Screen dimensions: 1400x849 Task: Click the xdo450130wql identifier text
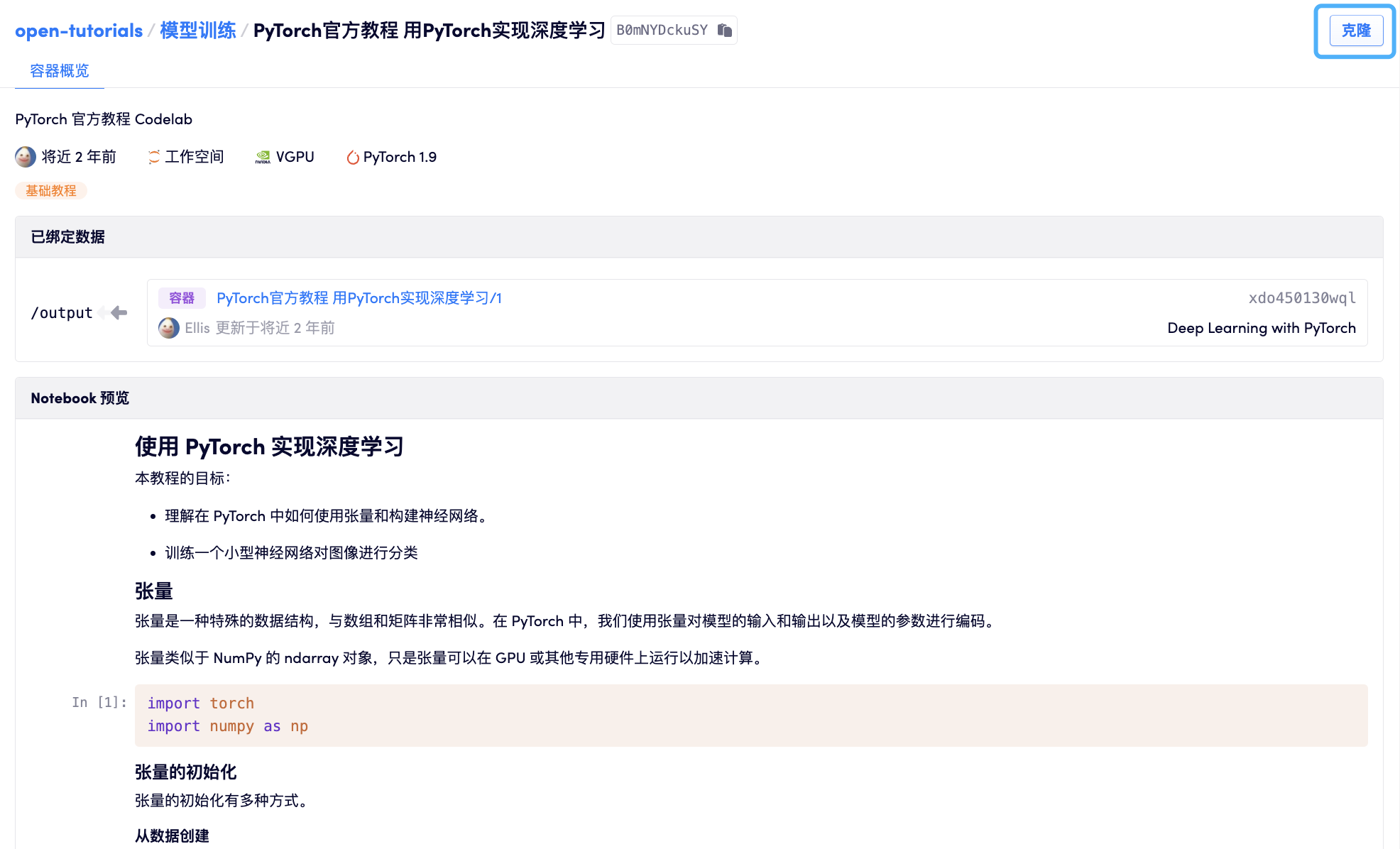[x=1302, y=298]
